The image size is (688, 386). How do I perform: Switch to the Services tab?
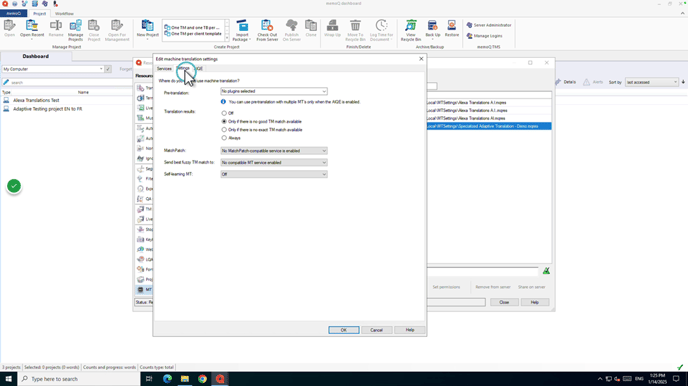(164, 69)
